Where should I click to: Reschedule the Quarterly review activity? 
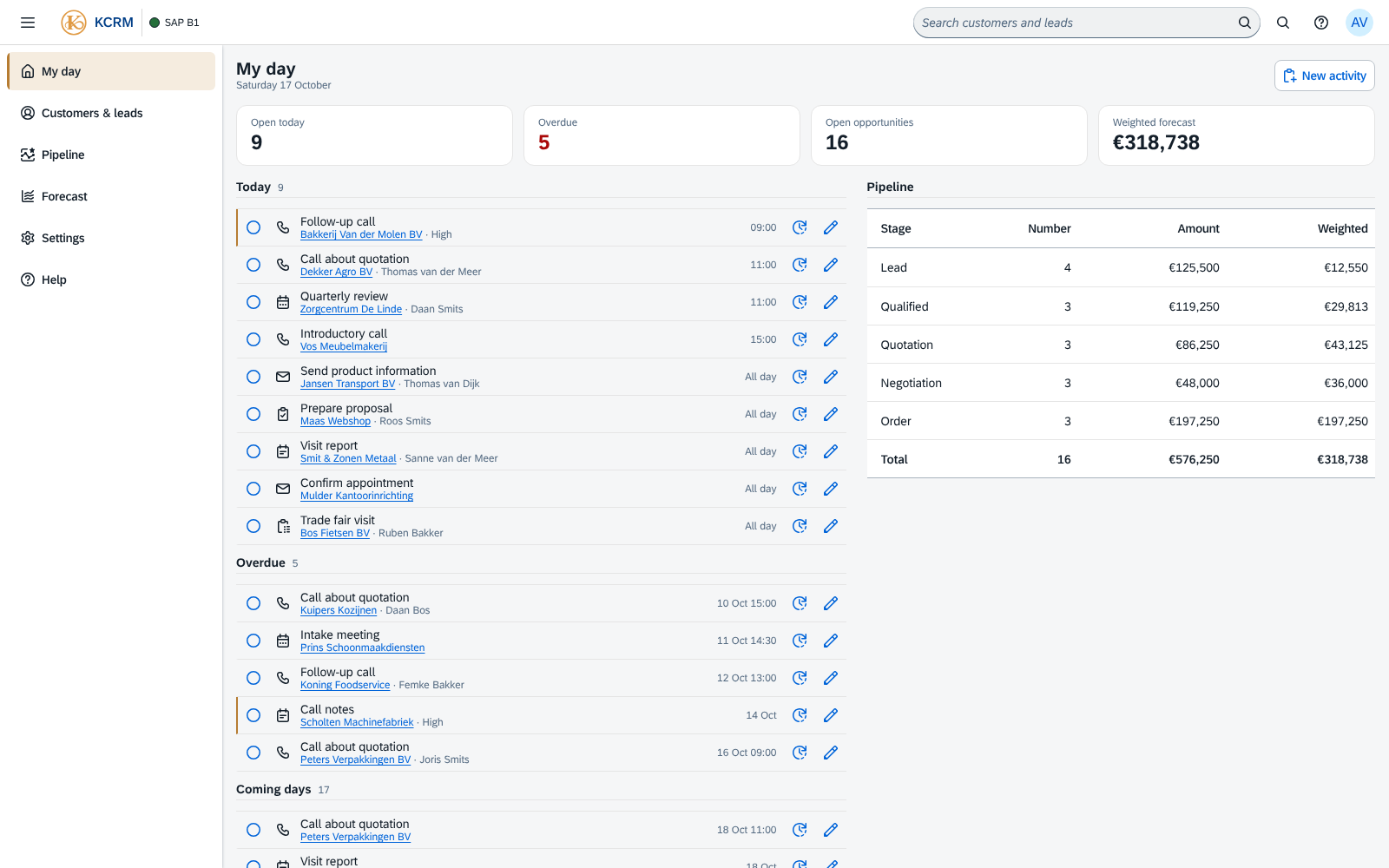800,302
